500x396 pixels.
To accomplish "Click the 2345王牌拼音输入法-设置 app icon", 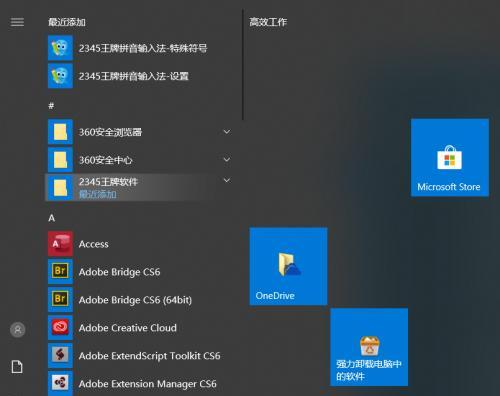I will click(x=60, y=76).
